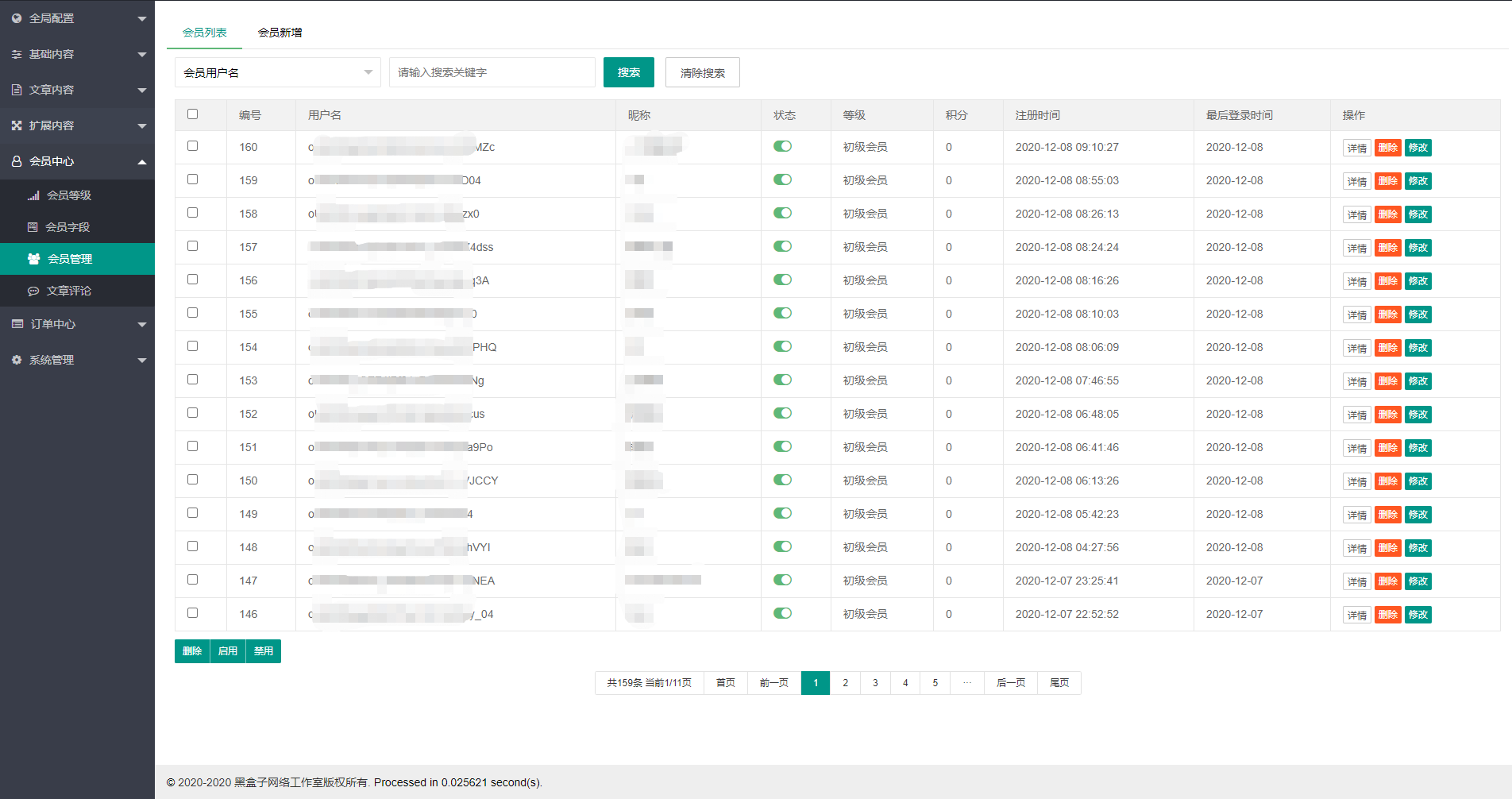Screen dimensions: 1512x799
Task: Click the bulk 禁用 button
Action: 264,651
